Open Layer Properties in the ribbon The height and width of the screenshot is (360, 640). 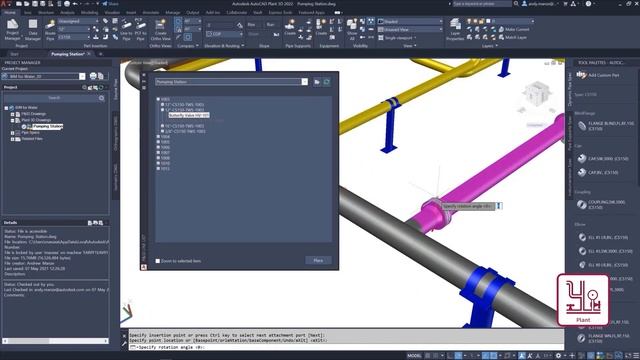click(455, 29)
